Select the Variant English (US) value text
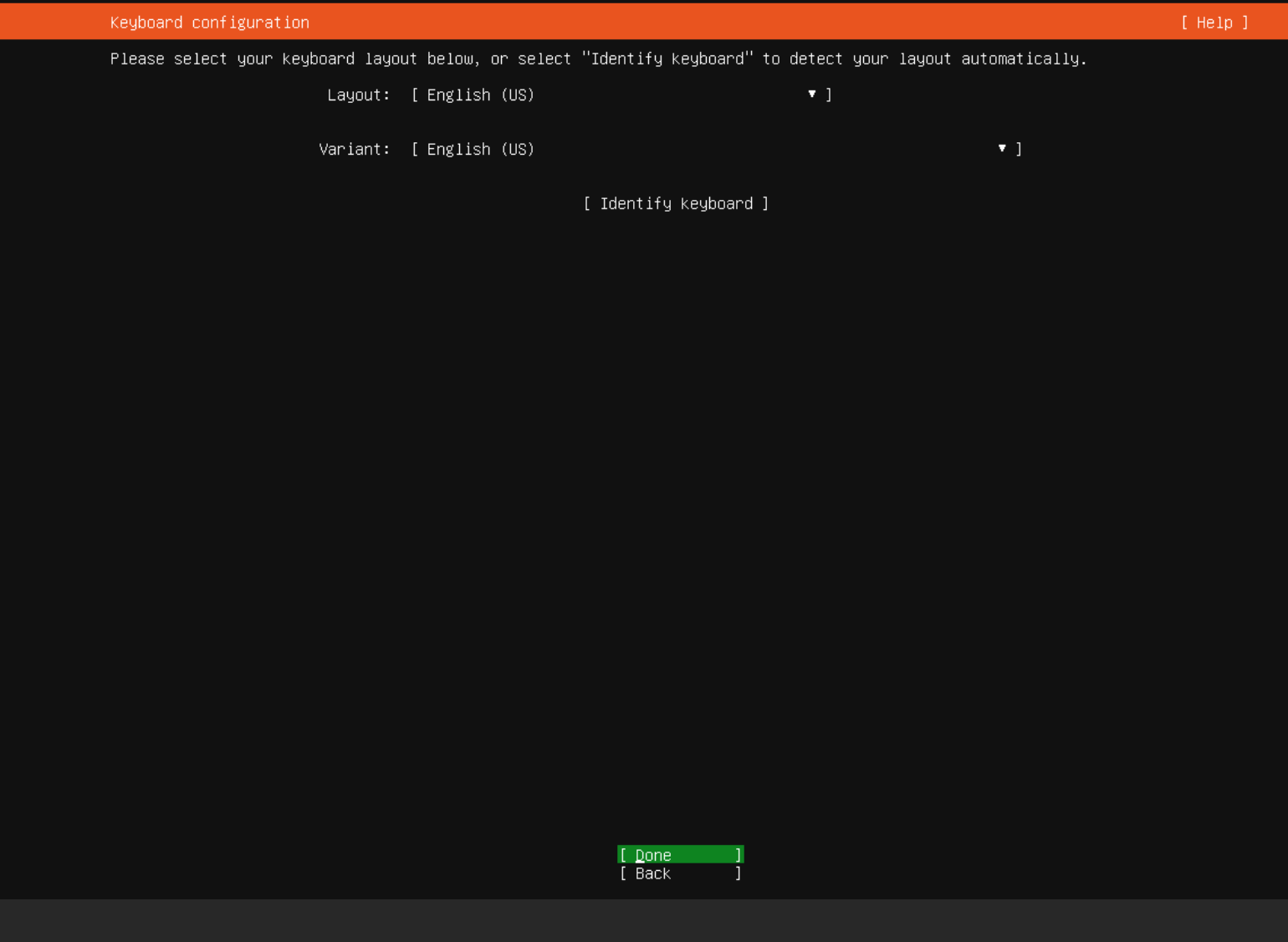This screenshot has height=942, width=1288. tap(480, 150)
